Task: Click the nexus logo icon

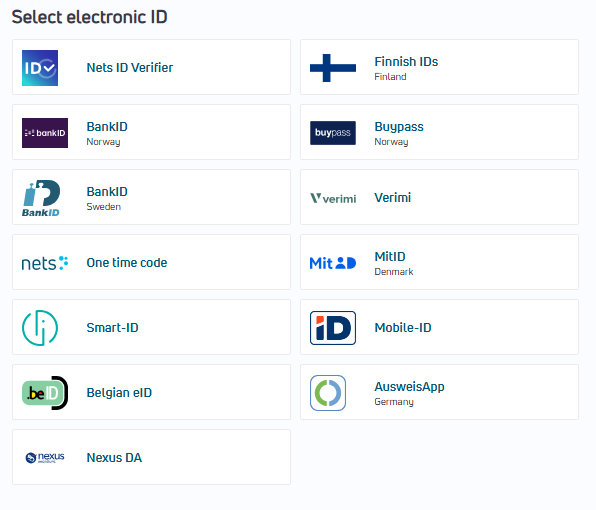Action: point(45,458)
